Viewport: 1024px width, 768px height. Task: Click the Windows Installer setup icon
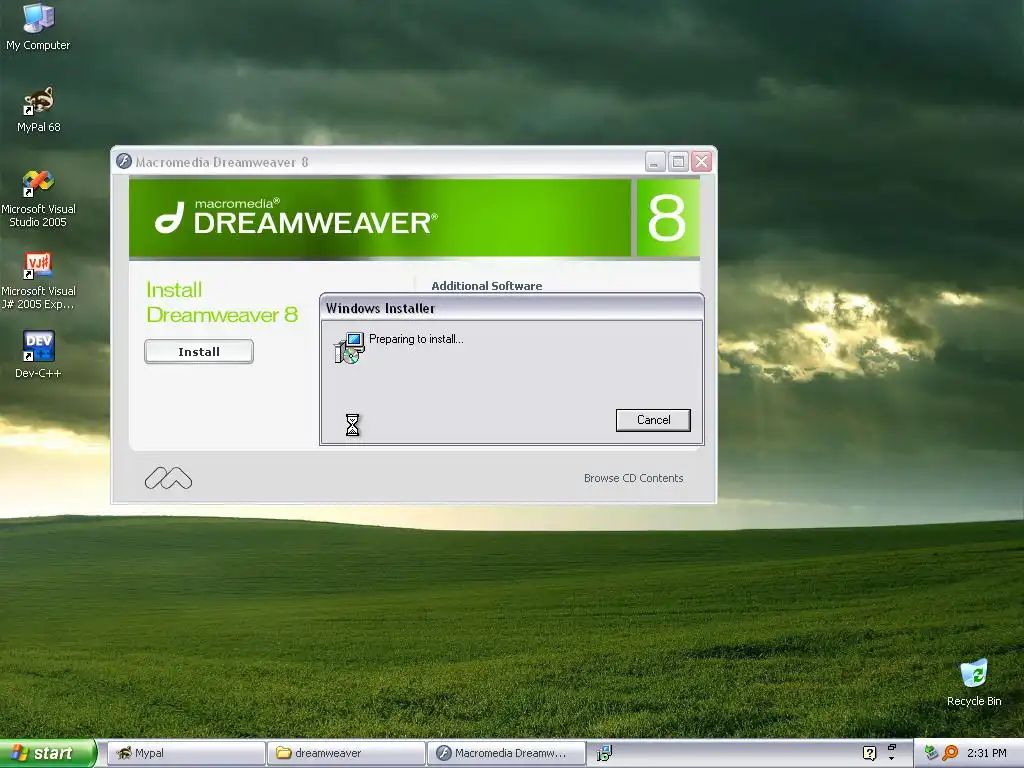point(349,348)
